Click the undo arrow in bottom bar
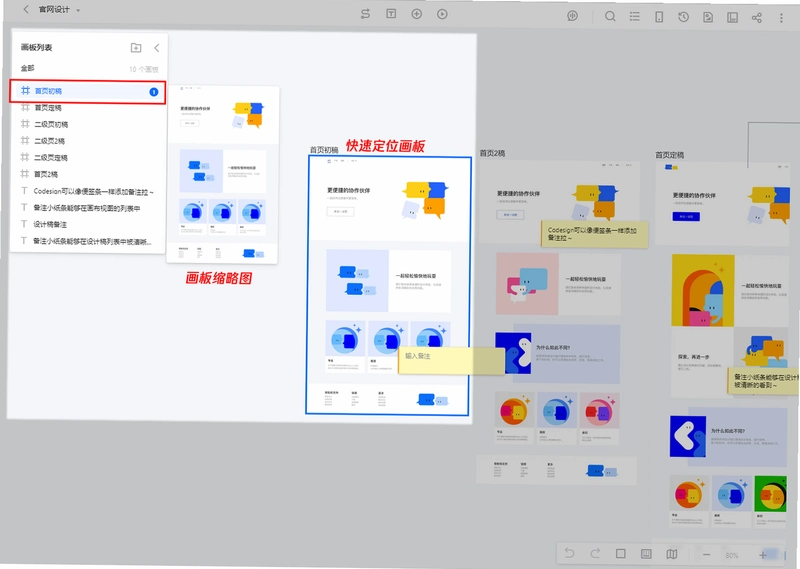 point(569,553)
